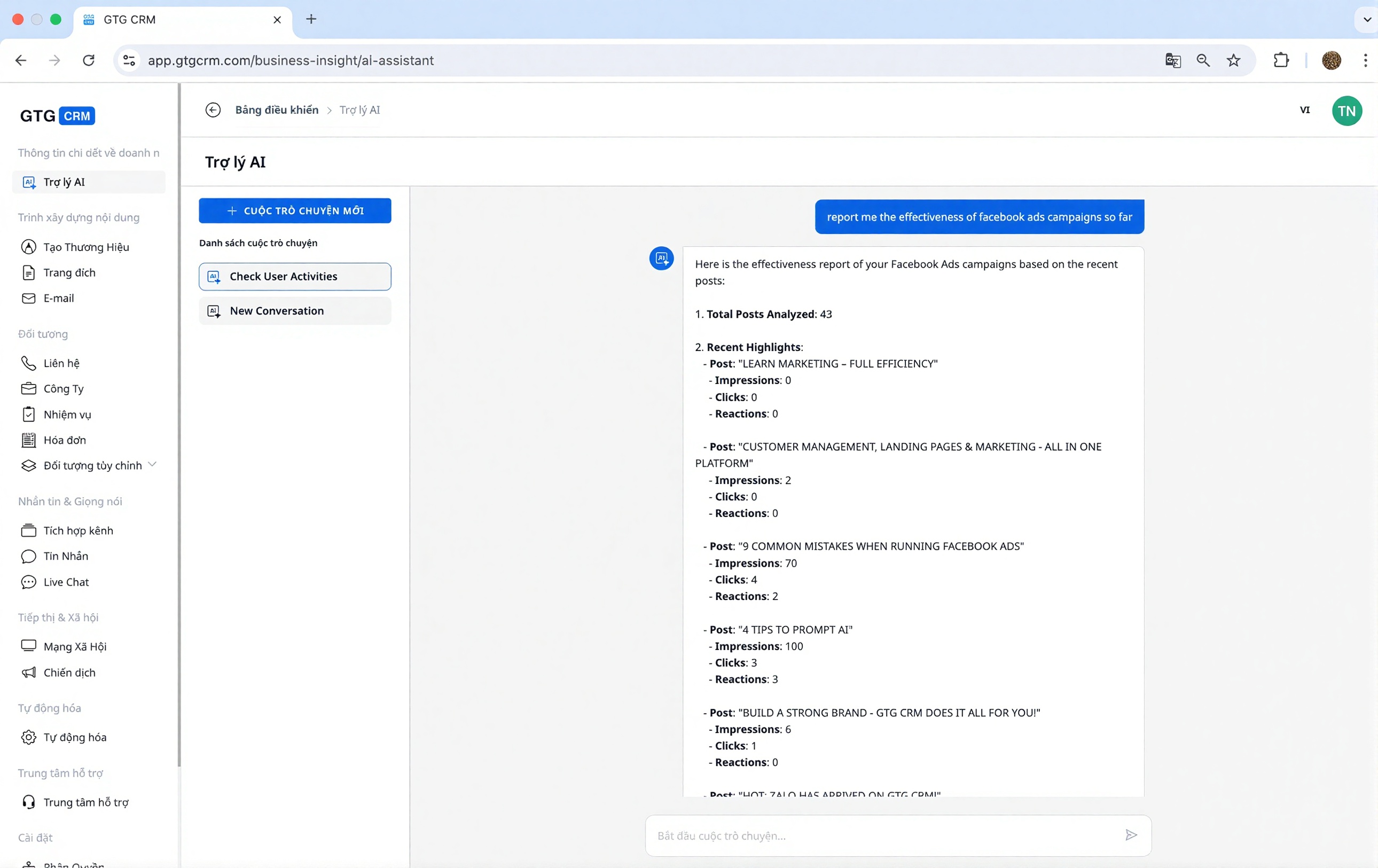Click Cuộc trò chuyện mới button

coord(295,210)
